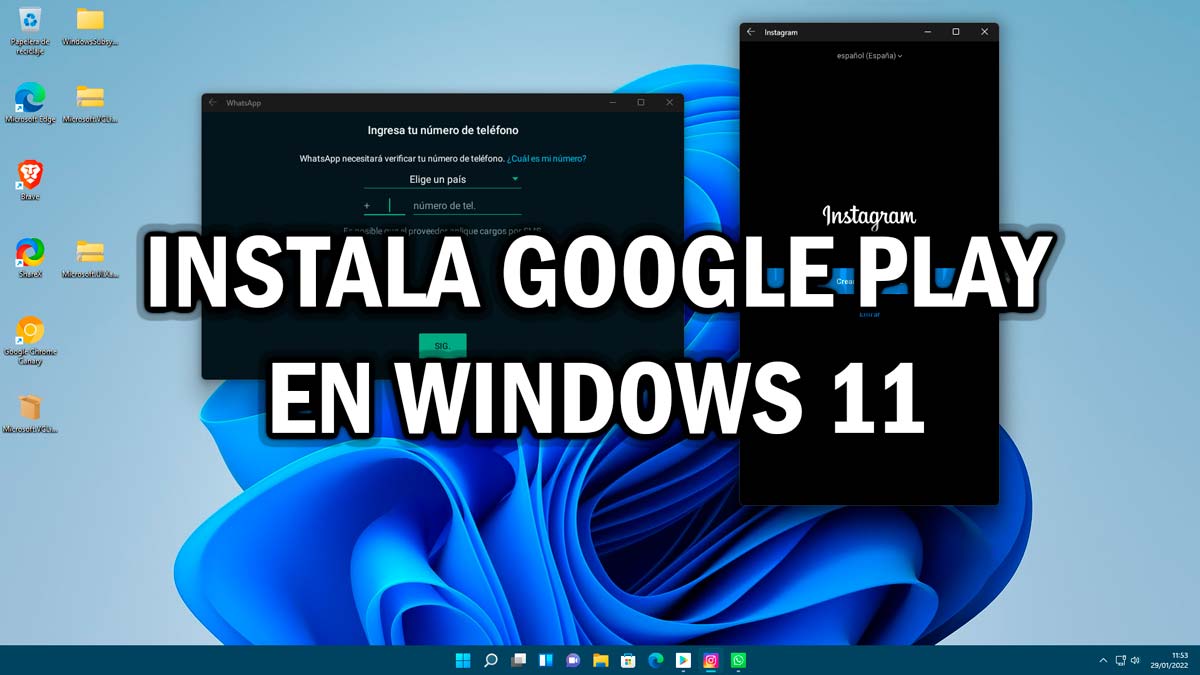
Task: Open File Explorer from taskbar
Action: pyautogui.click(x=601, y=660)
